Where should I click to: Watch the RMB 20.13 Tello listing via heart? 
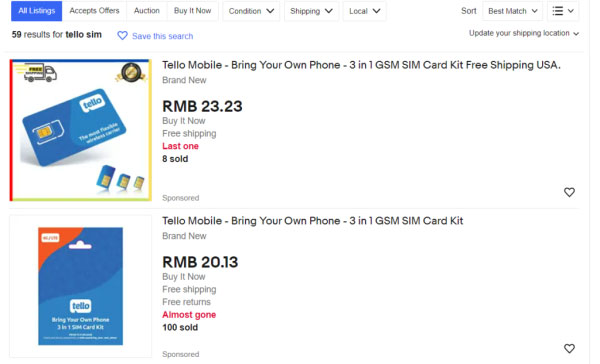pos(569,348)
